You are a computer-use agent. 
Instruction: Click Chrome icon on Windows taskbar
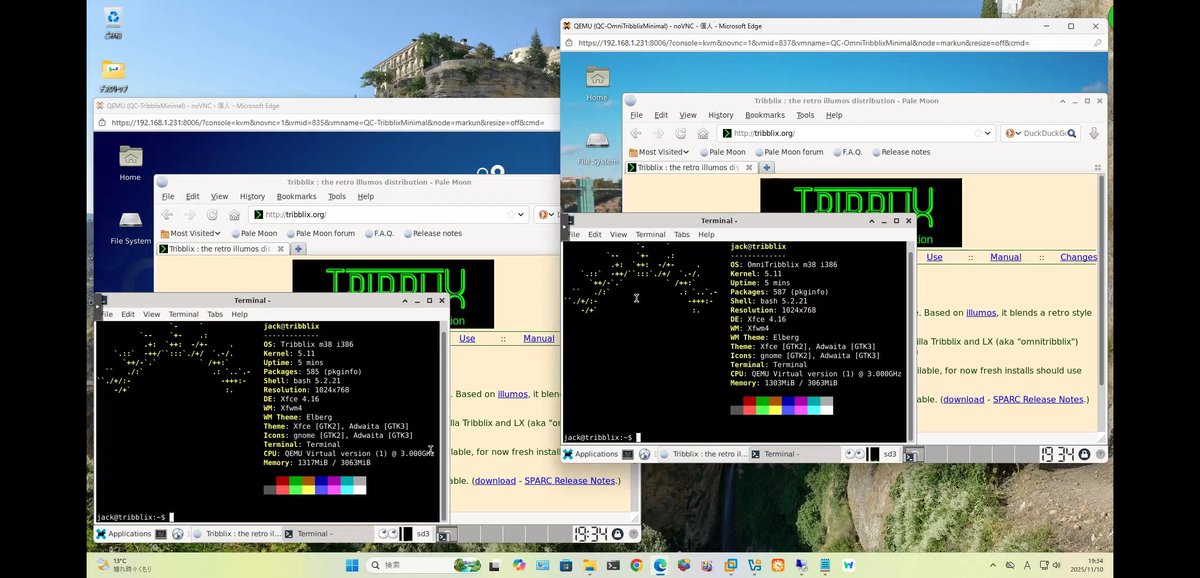click(636, 565)
